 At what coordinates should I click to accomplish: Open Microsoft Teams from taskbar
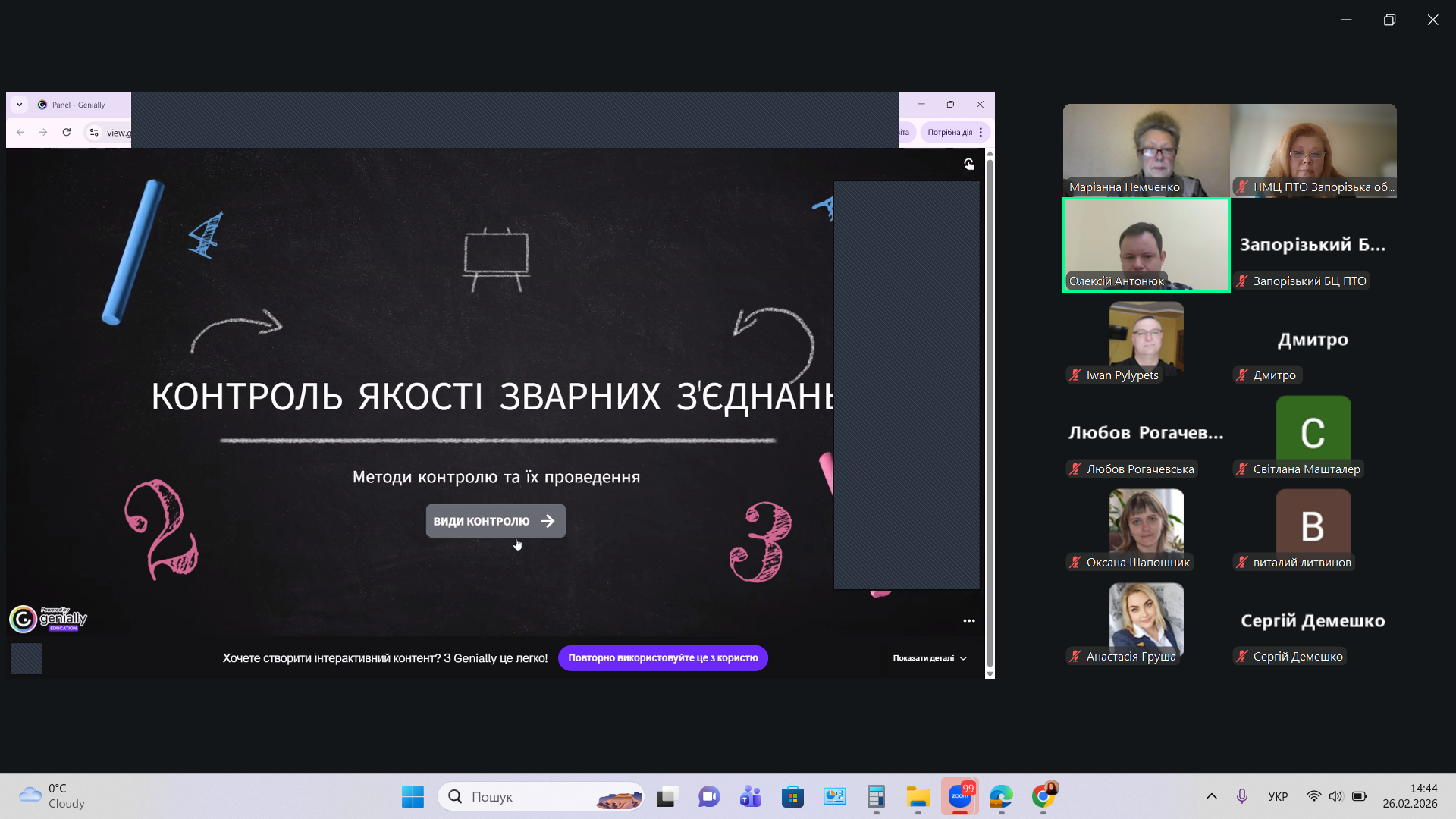tap(751, 796)
